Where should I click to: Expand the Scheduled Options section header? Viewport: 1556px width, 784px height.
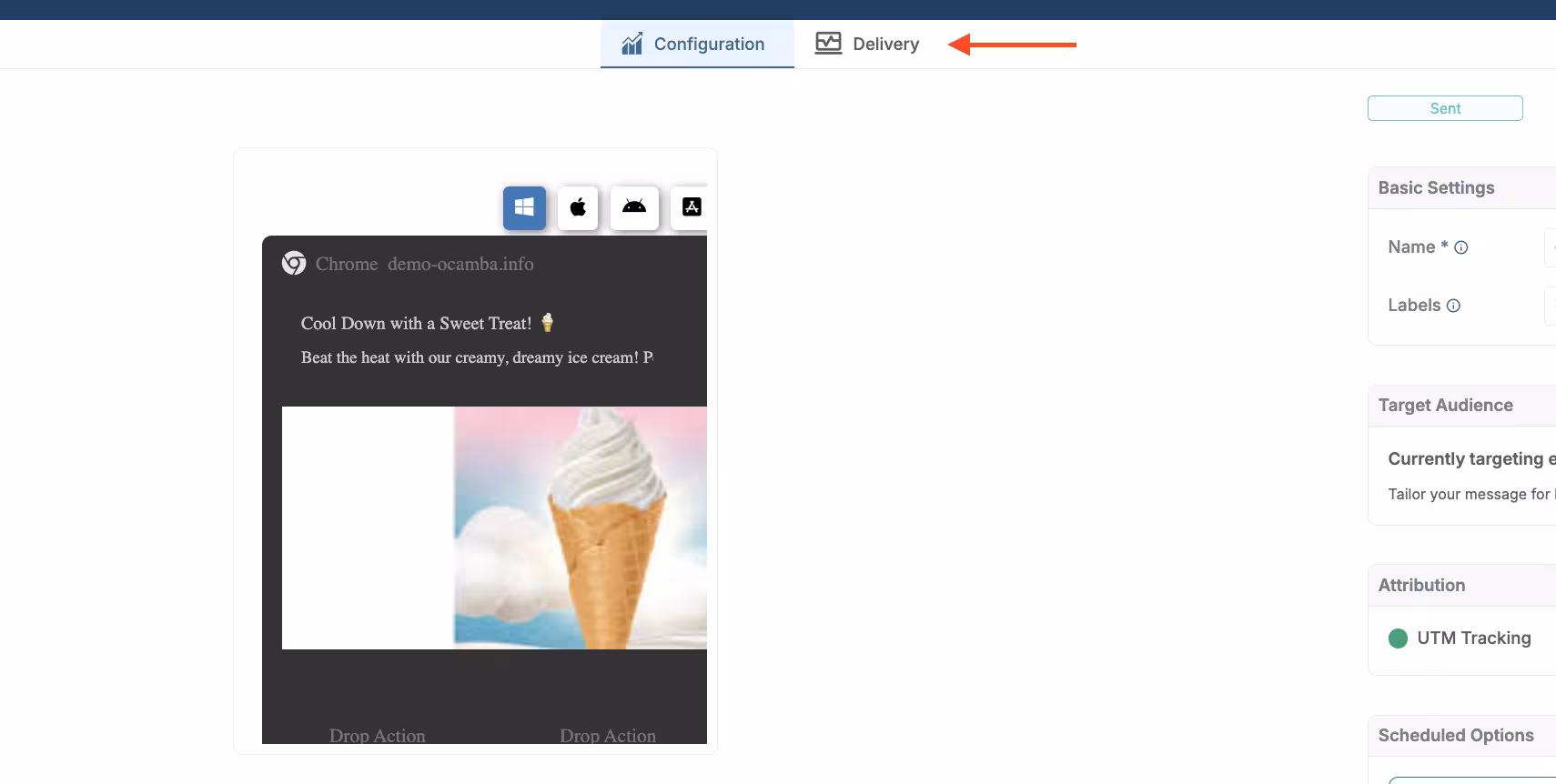(1455, 736)
